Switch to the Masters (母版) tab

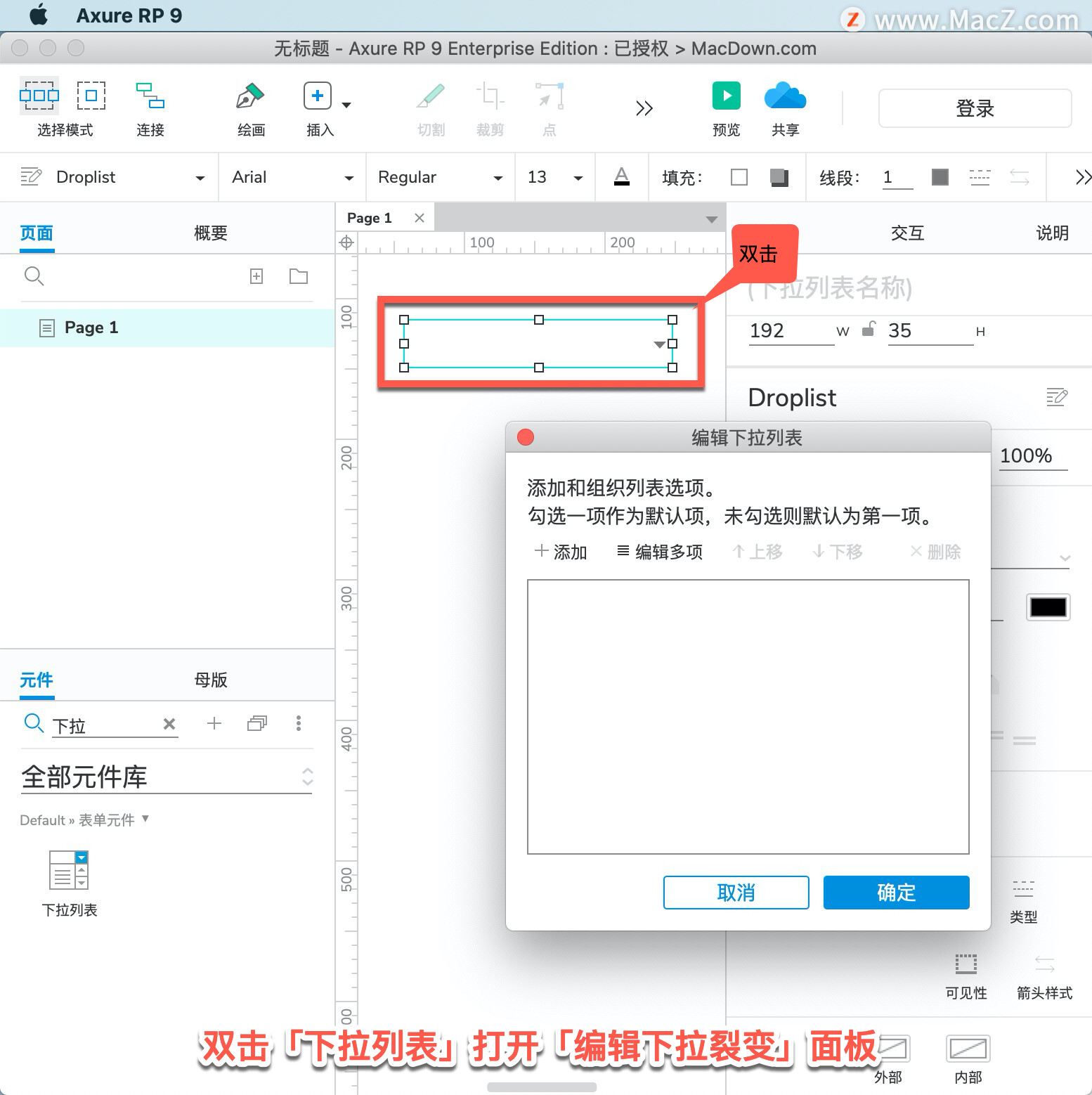pyautogui.click(x=211, y=680)
